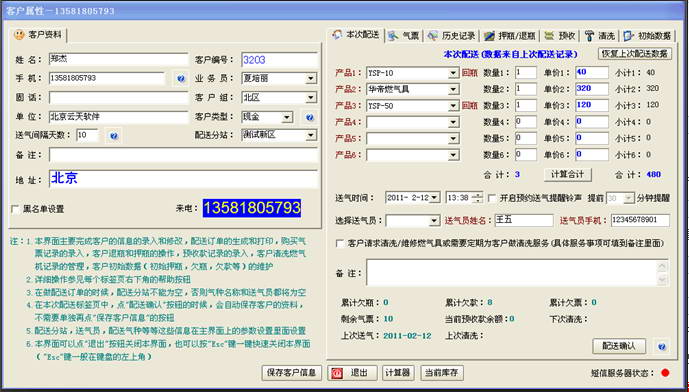Click the 单价2 field showing 320

591,89
